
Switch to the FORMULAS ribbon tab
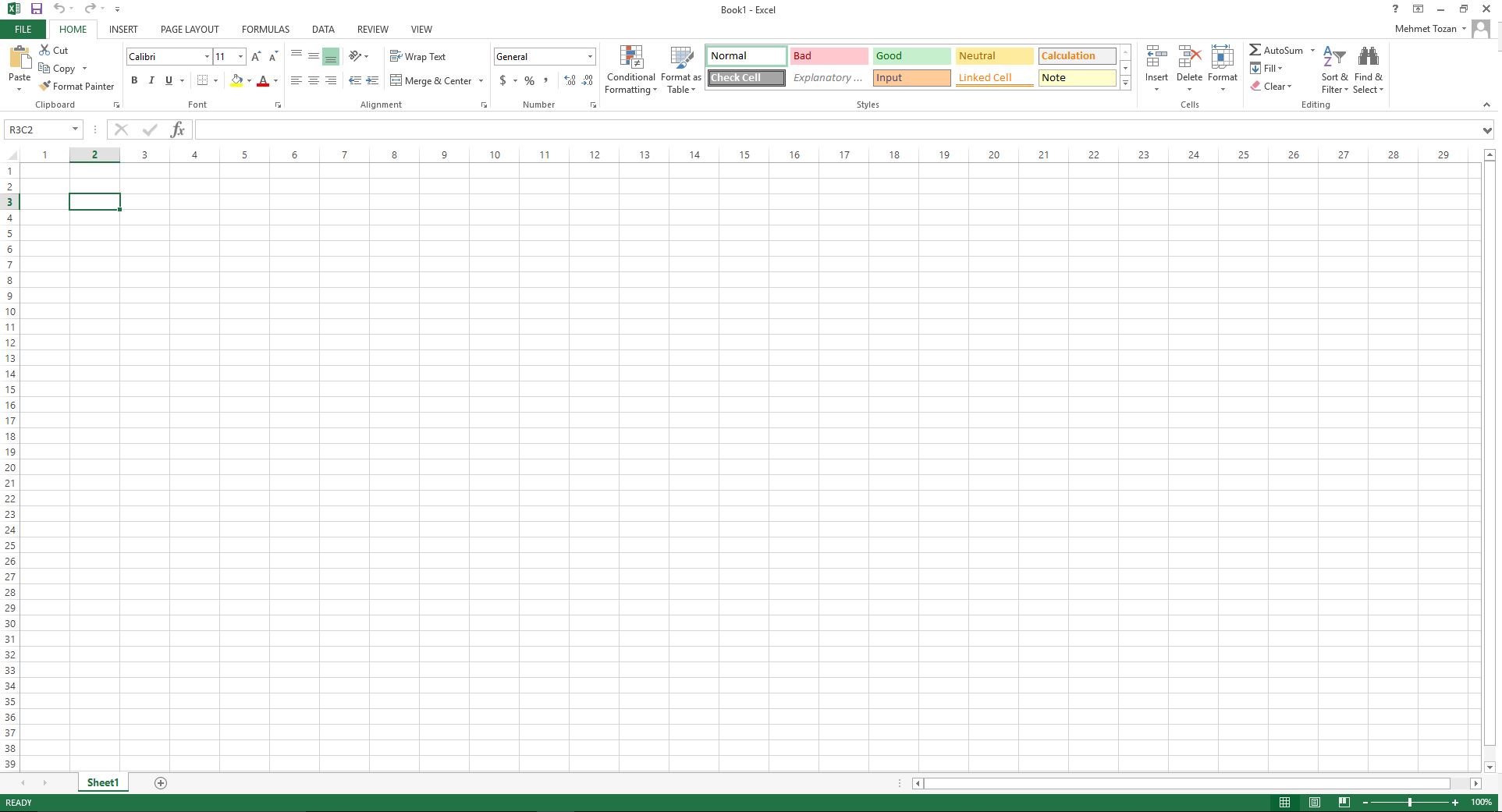click(265, 29)
